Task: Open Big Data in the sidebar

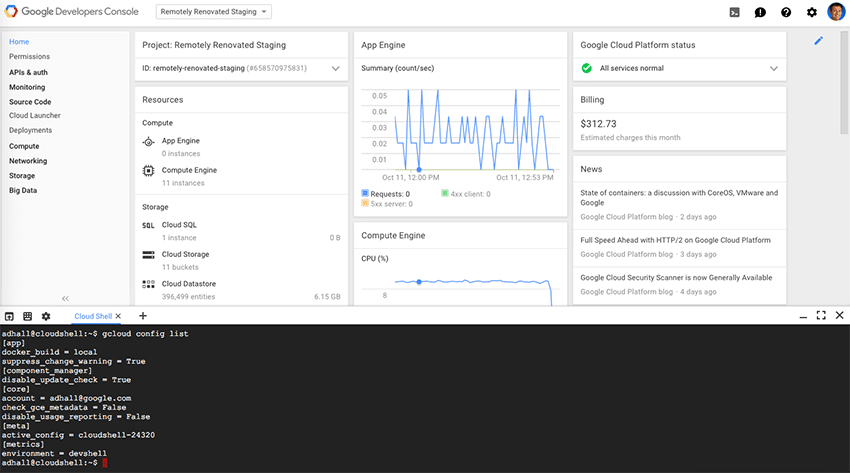Action: pos(23,190)
